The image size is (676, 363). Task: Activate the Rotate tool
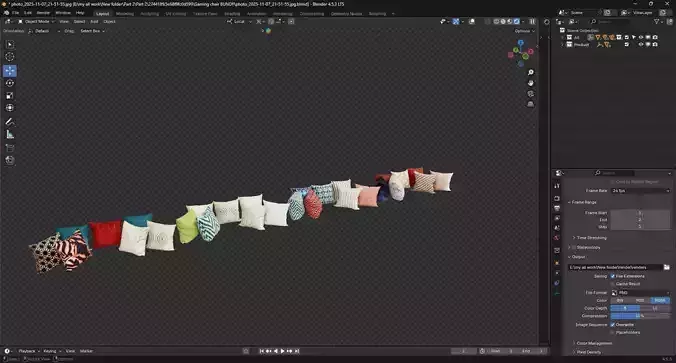pos(9,83)
